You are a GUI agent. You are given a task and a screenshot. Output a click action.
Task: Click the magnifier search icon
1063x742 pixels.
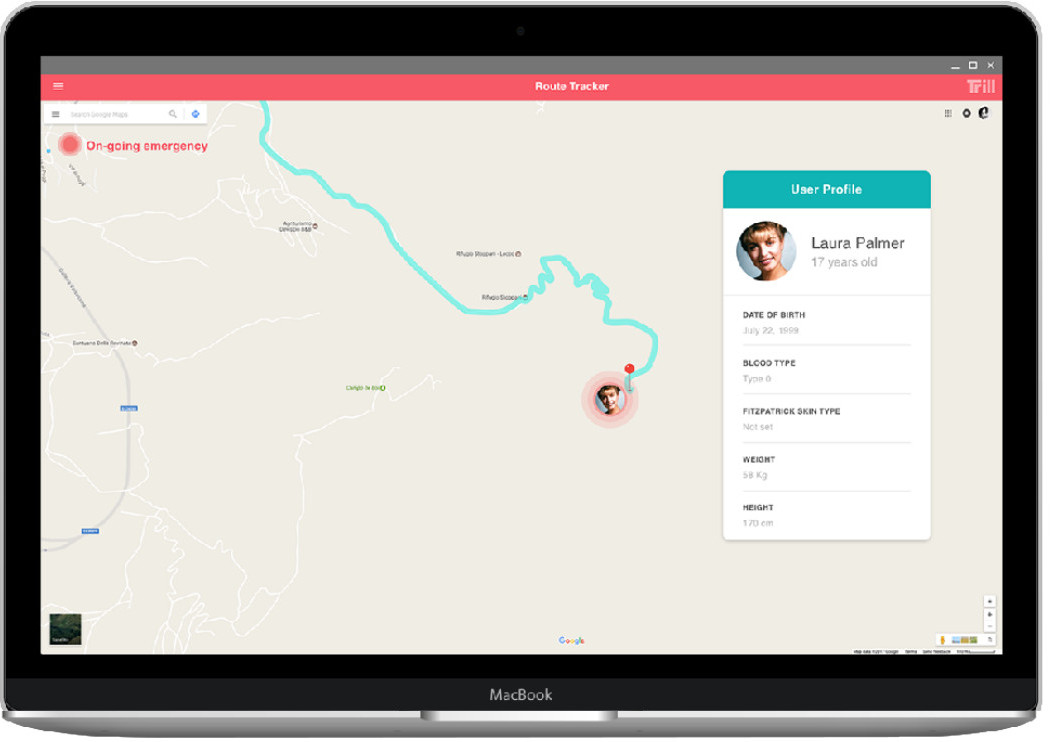point(173,114)
